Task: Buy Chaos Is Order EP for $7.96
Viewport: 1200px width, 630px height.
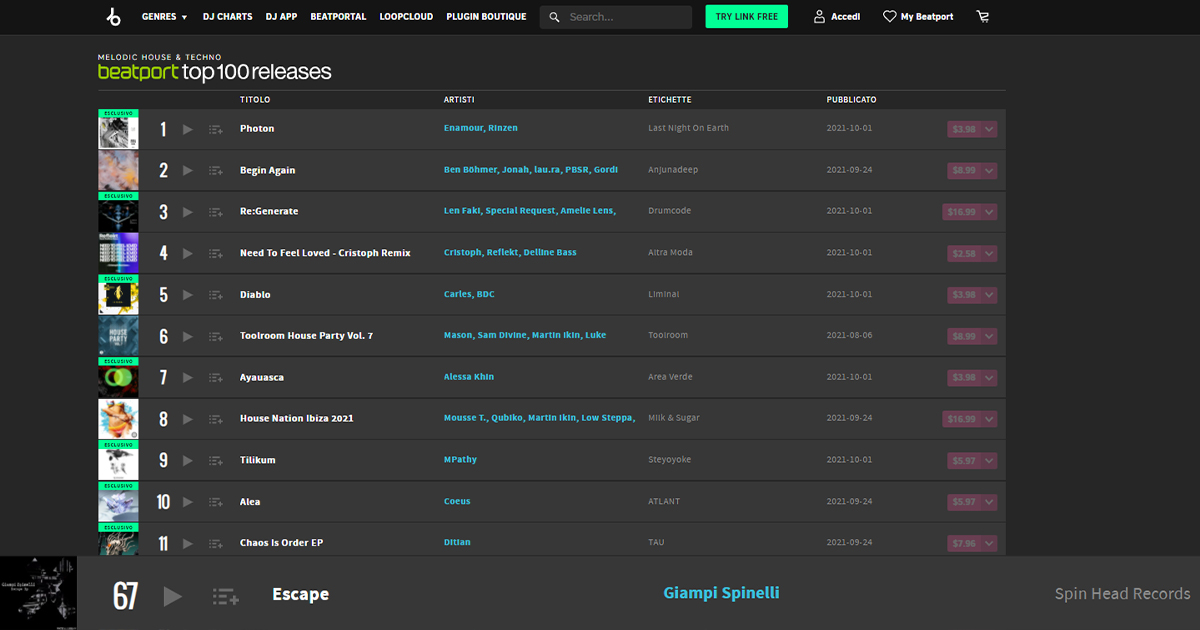Action: [x=964, y=544]
